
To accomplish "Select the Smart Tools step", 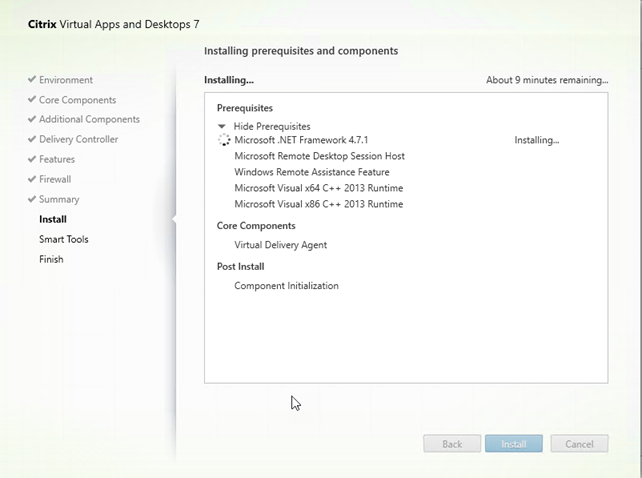I will click(63, 239).
